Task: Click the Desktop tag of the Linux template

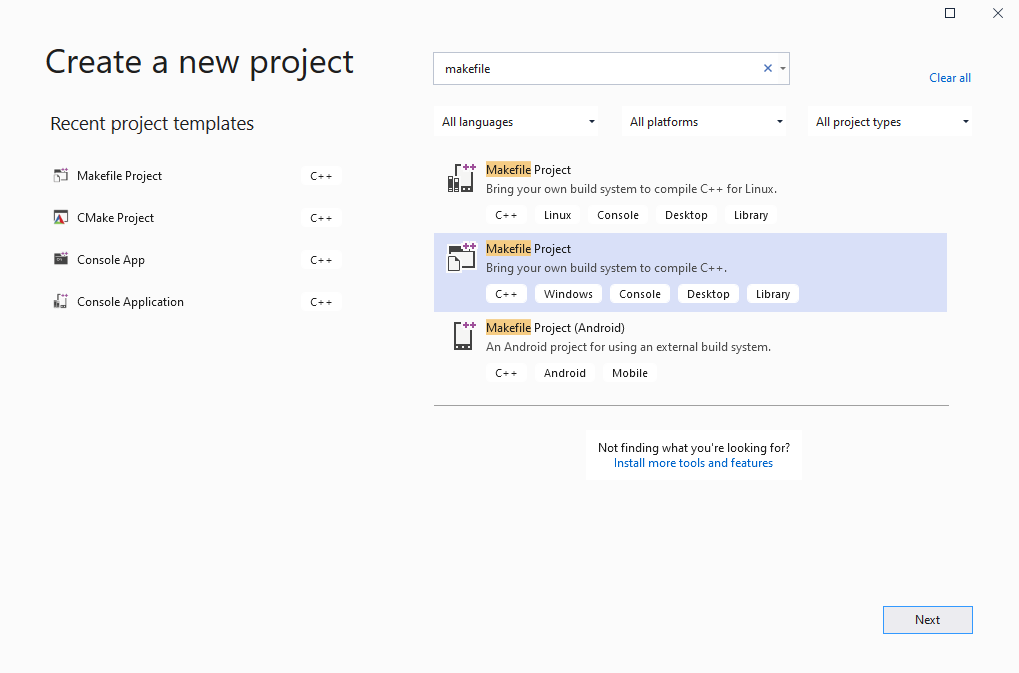Action: [x=686, y=215]
